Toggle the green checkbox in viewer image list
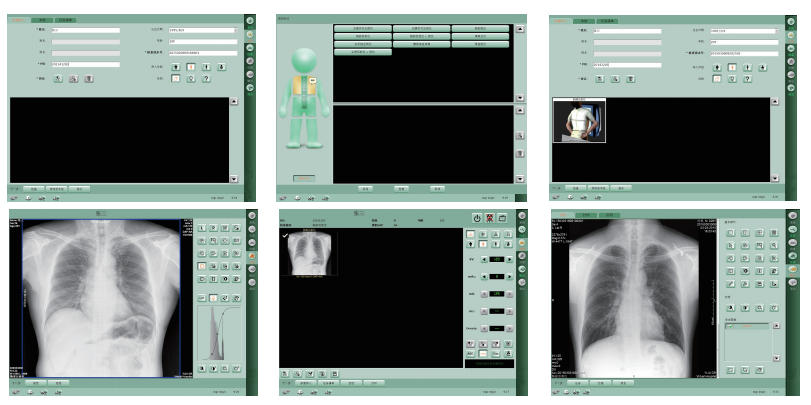The image size is (811, 405). click(x=730, y=326)
